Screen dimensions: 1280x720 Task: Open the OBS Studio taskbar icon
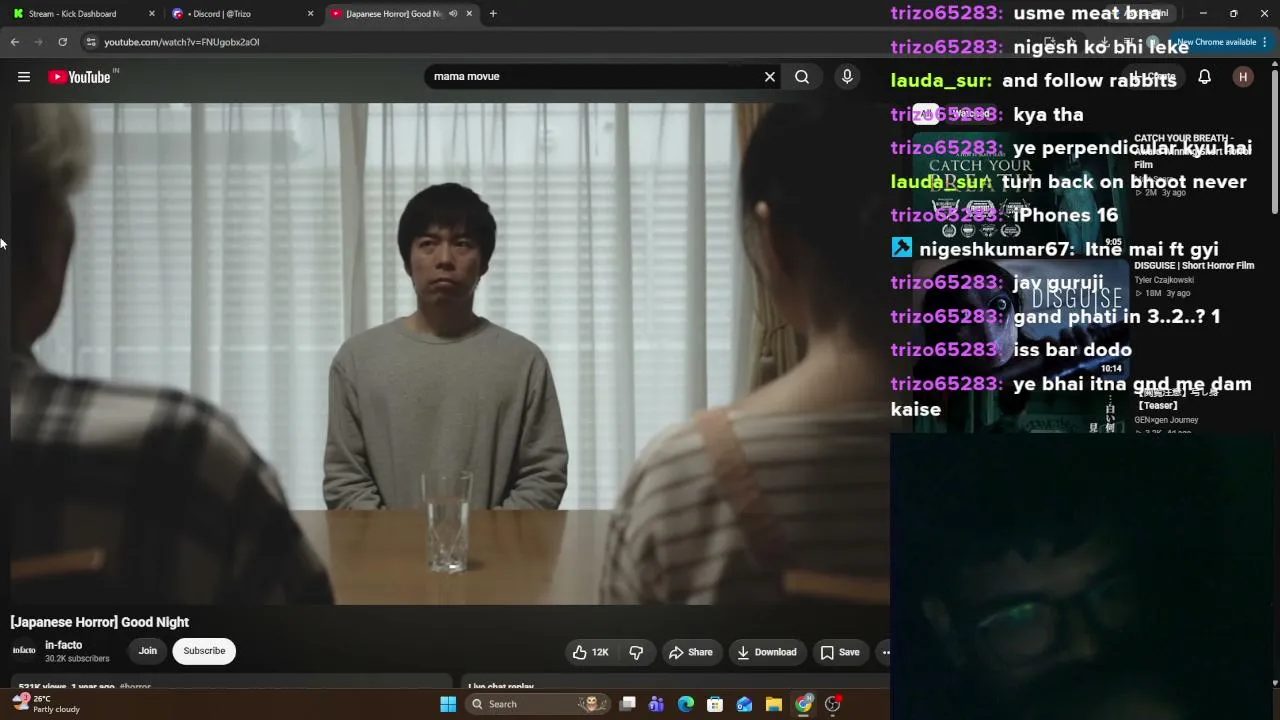832,704
